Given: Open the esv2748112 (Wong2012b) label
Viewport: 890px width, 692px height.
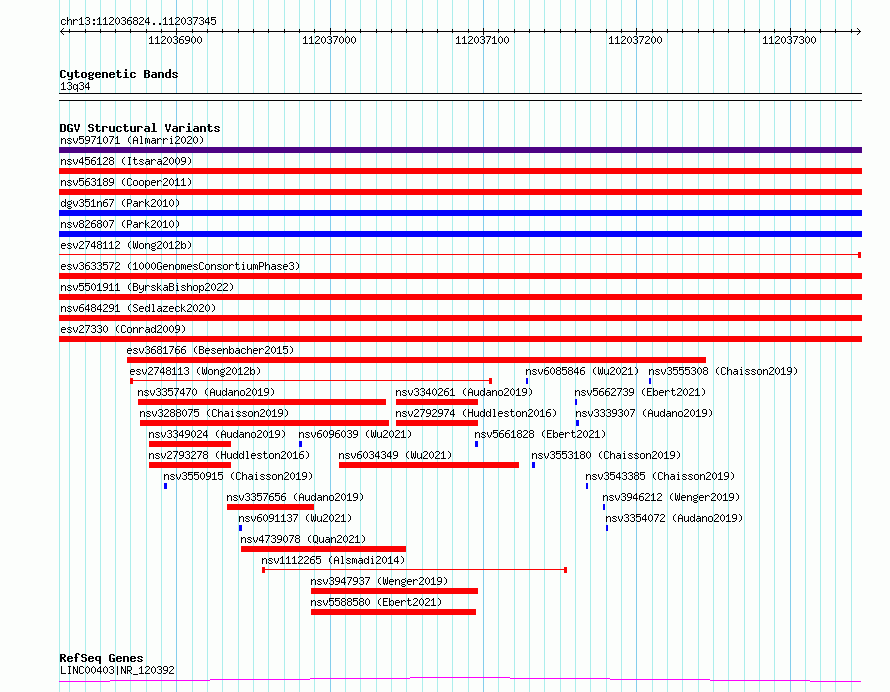Looking at the screenshot, I should (126, 245).
